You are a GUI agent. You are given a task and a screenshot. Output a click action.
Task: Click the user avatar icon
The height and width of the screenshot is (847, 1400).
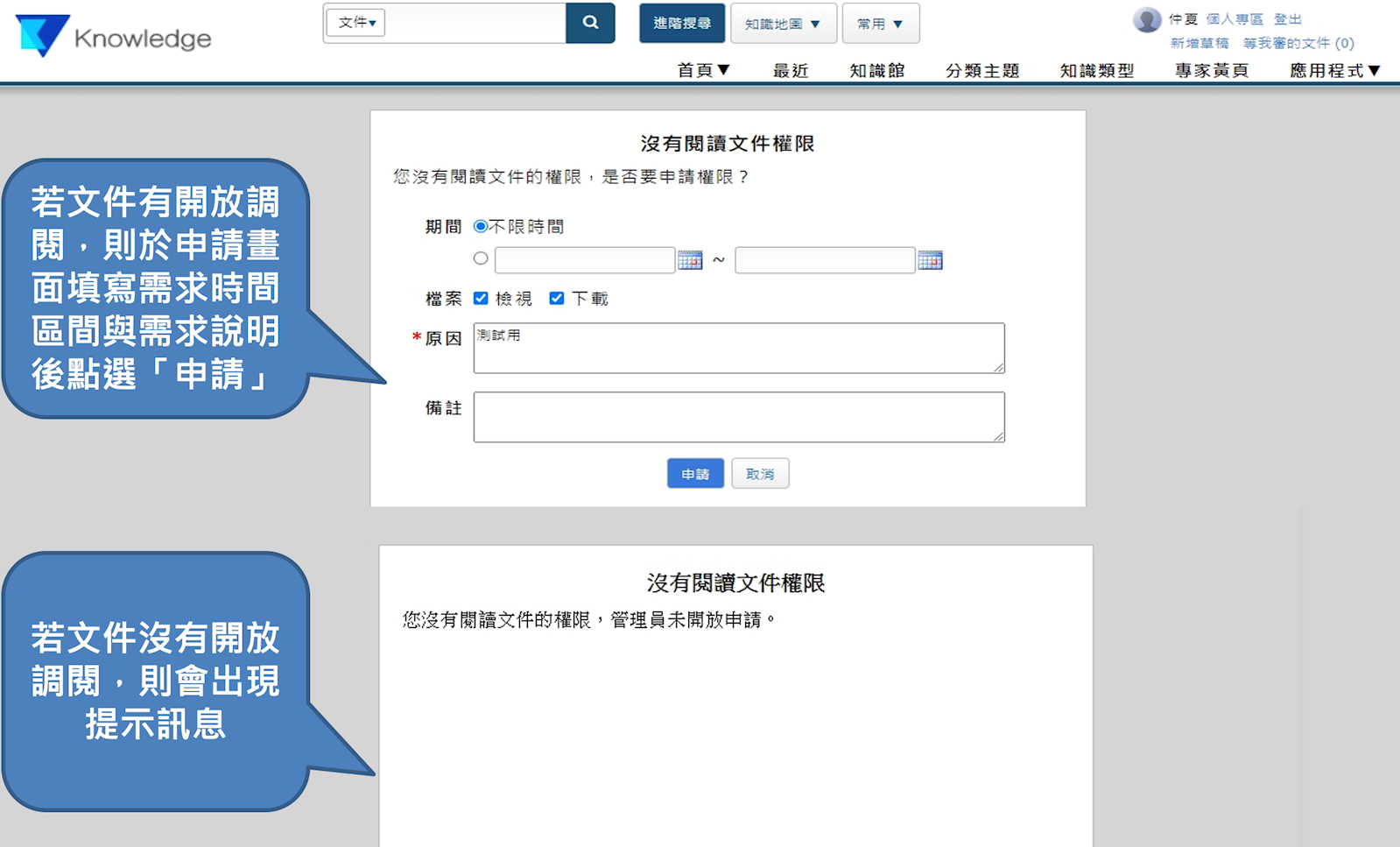click(x=1147, y=19)
